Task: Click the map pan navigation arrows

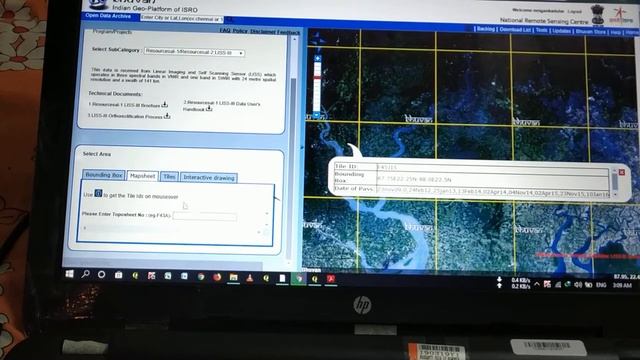Action: click(317, 40)
